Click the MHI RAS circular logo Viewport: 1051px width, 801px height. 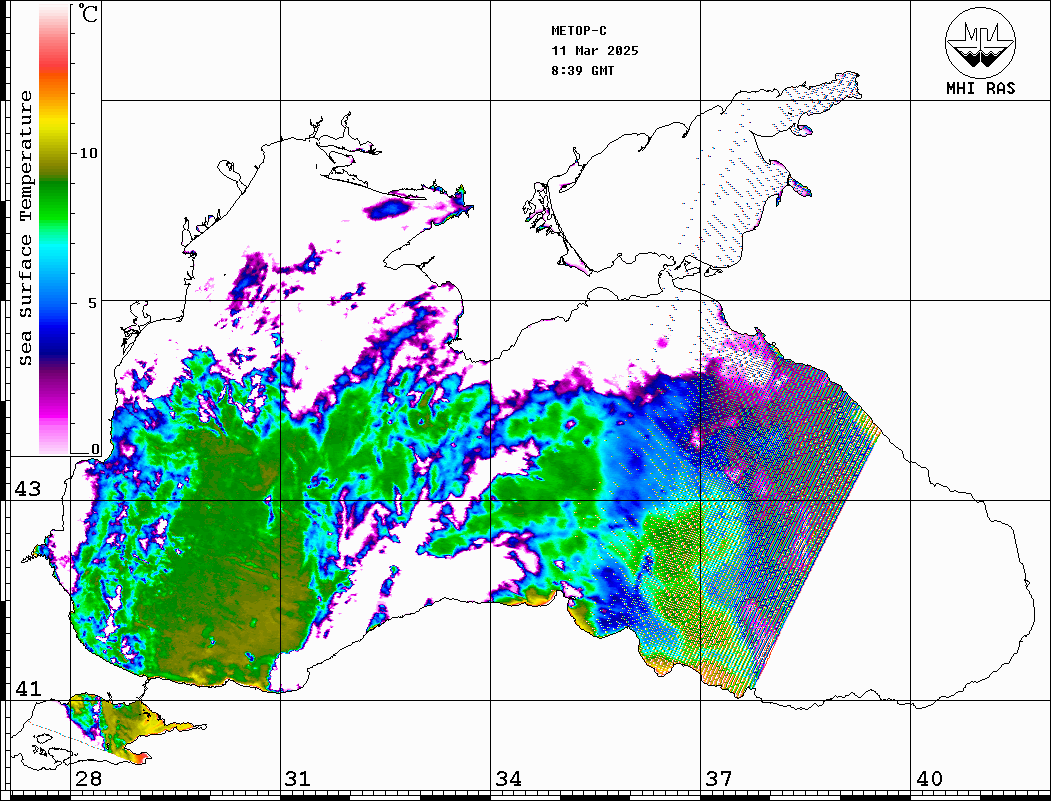click(980, 42)
